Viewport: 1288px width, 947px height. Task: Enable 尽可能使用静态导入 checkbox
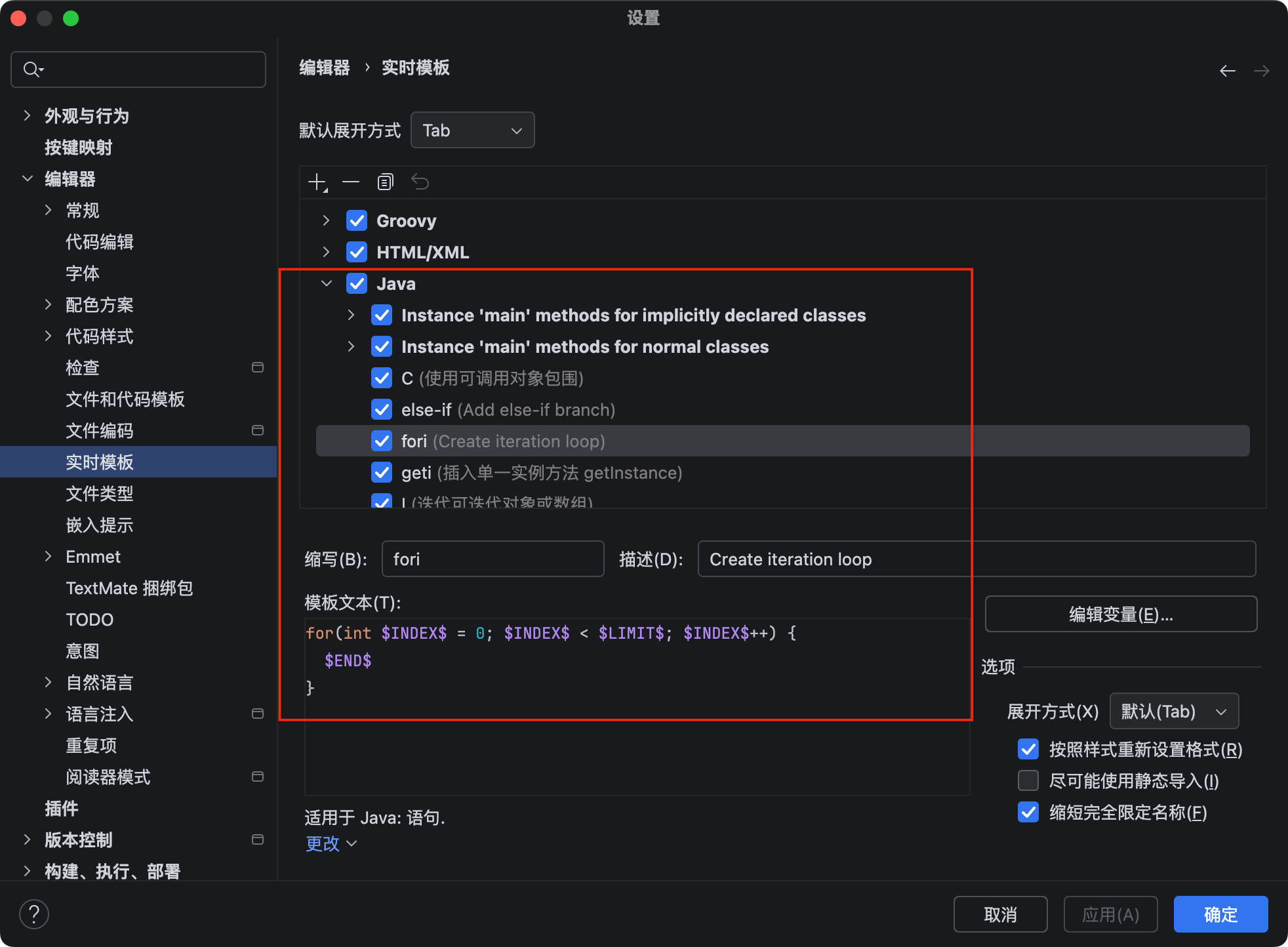coord(1028,780)
